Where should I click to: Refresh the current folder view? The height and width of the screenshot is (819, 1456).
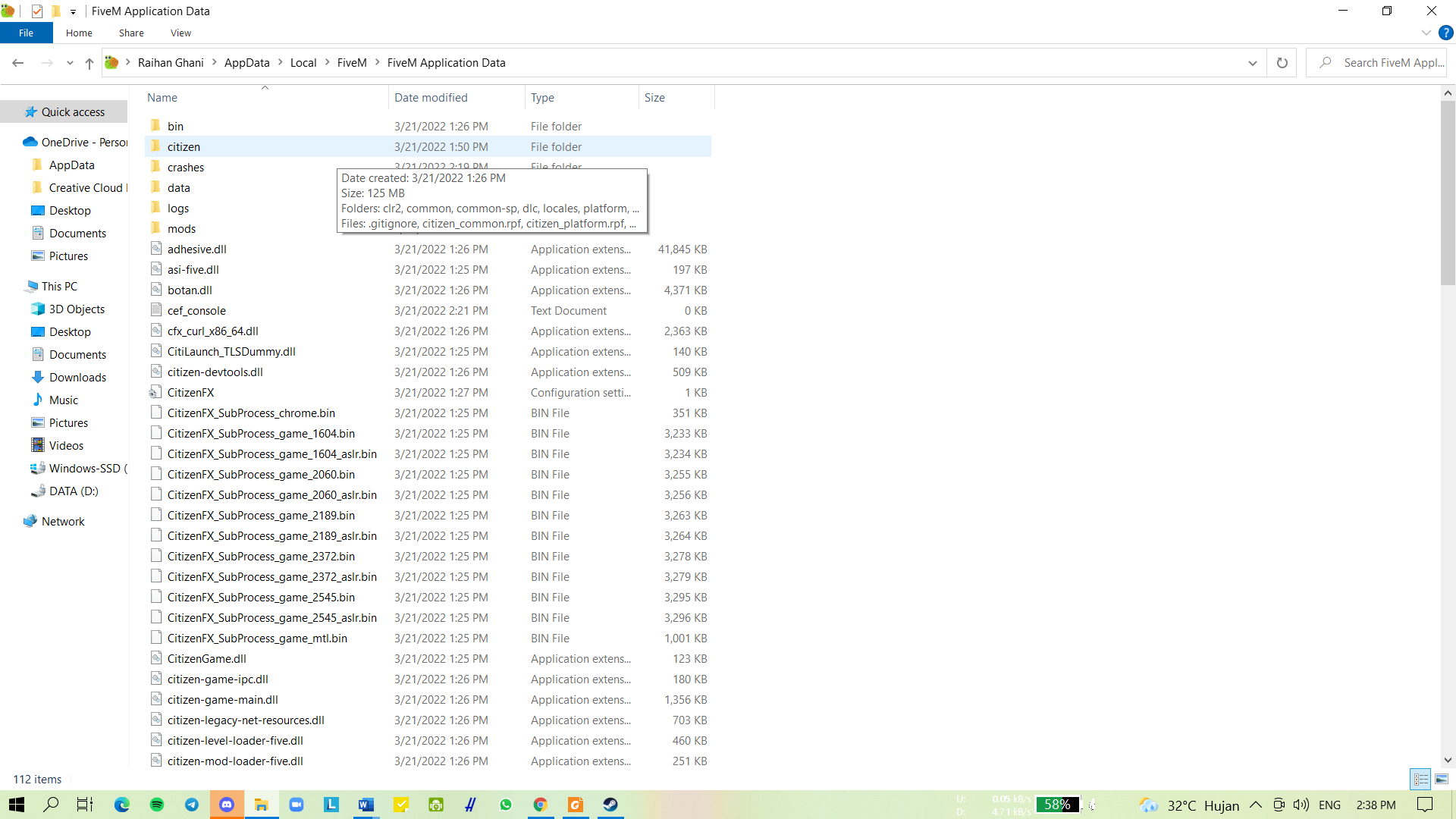(x=1282, y=63)
